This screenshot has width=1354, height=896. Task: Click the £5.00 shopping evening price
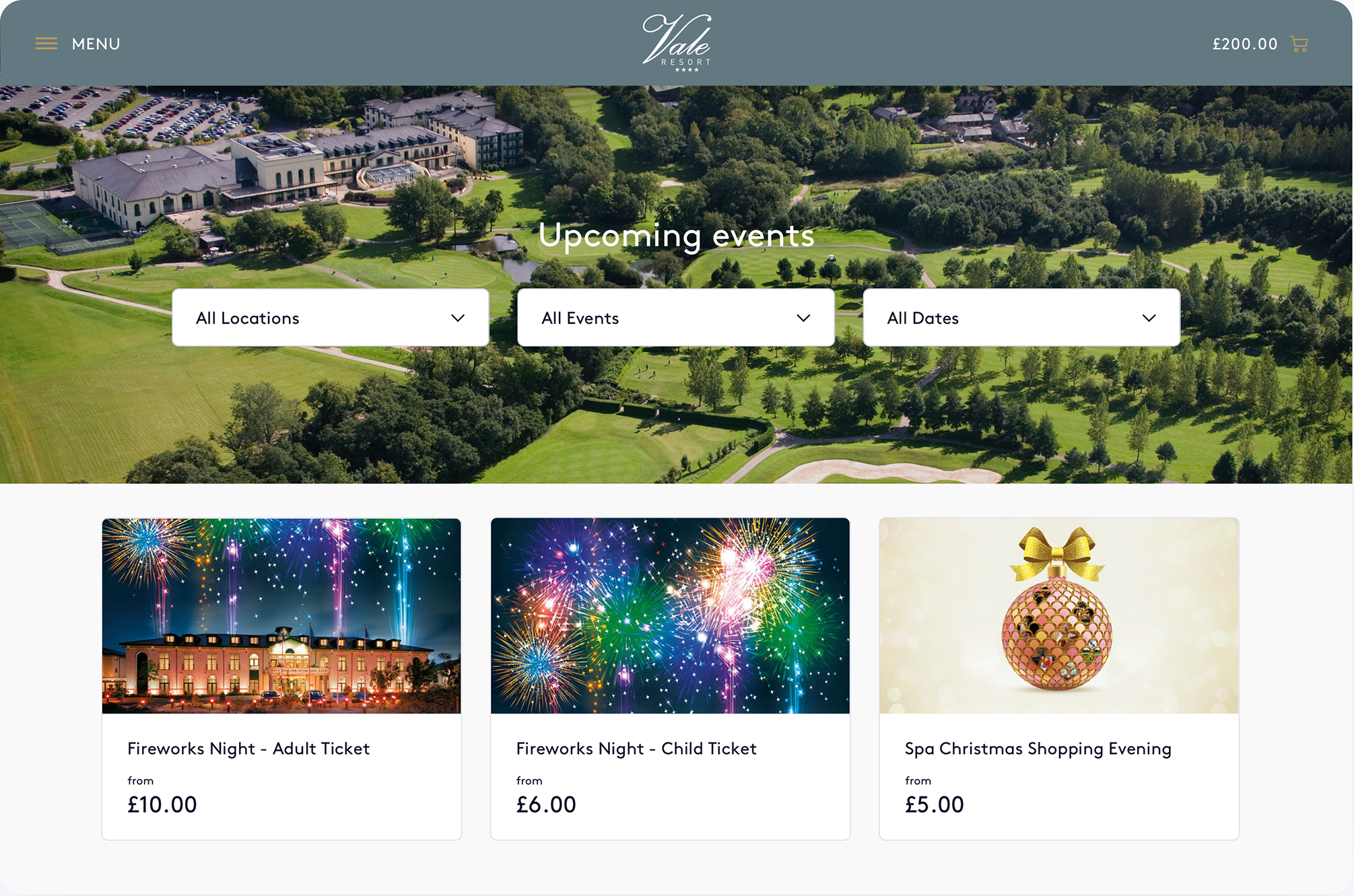pyautogui.click(x=935, y=804)
